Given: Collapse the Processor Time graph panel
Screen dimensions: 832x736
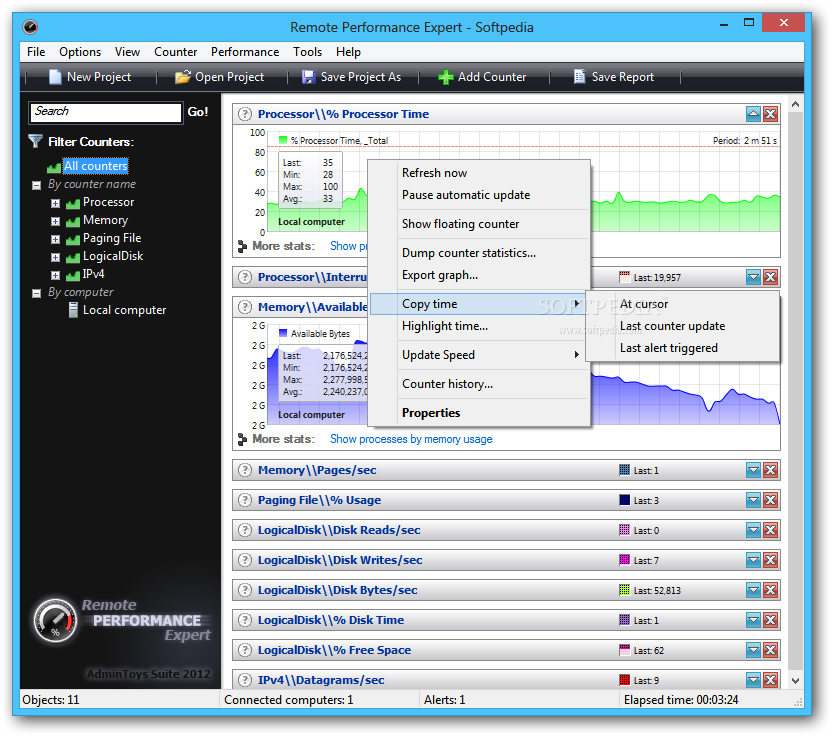Looking at the screenshot, I should click(753, 114).
